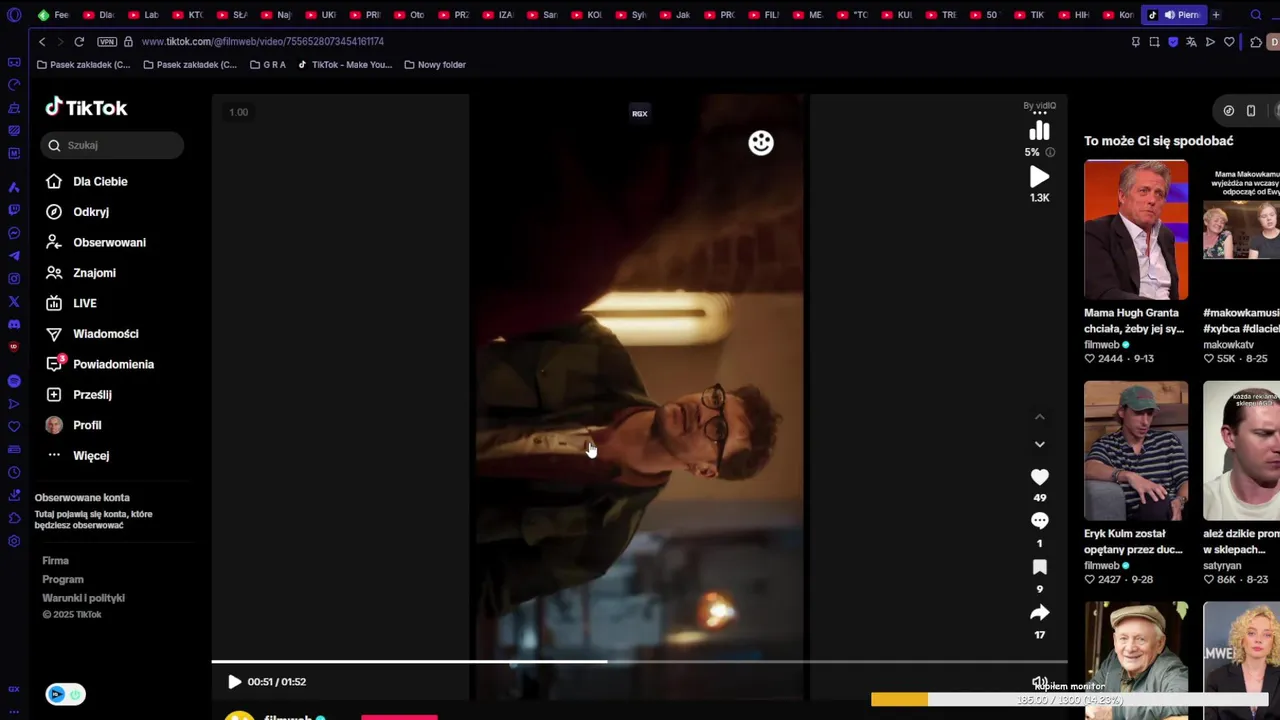Open Powiadomienia notifications
1280x720 pixels.
click(x=99, y=364)
